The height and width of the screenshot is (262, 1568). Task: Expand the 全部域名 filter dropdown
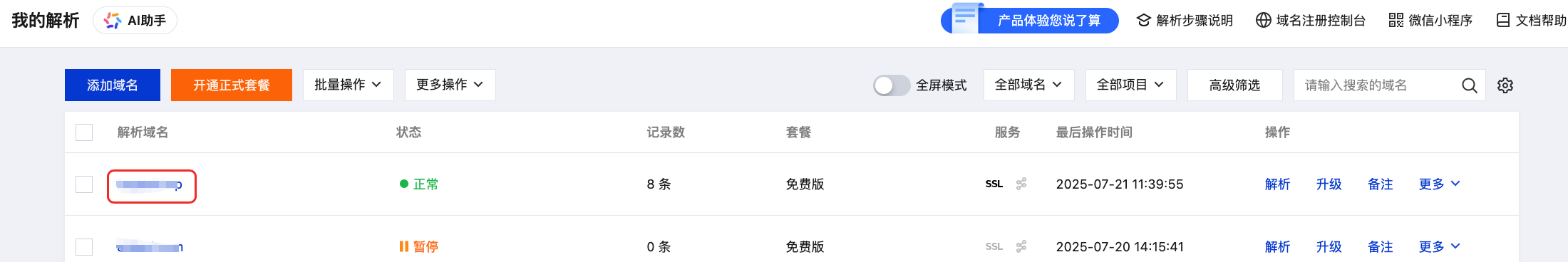(x=1028, y=85)
